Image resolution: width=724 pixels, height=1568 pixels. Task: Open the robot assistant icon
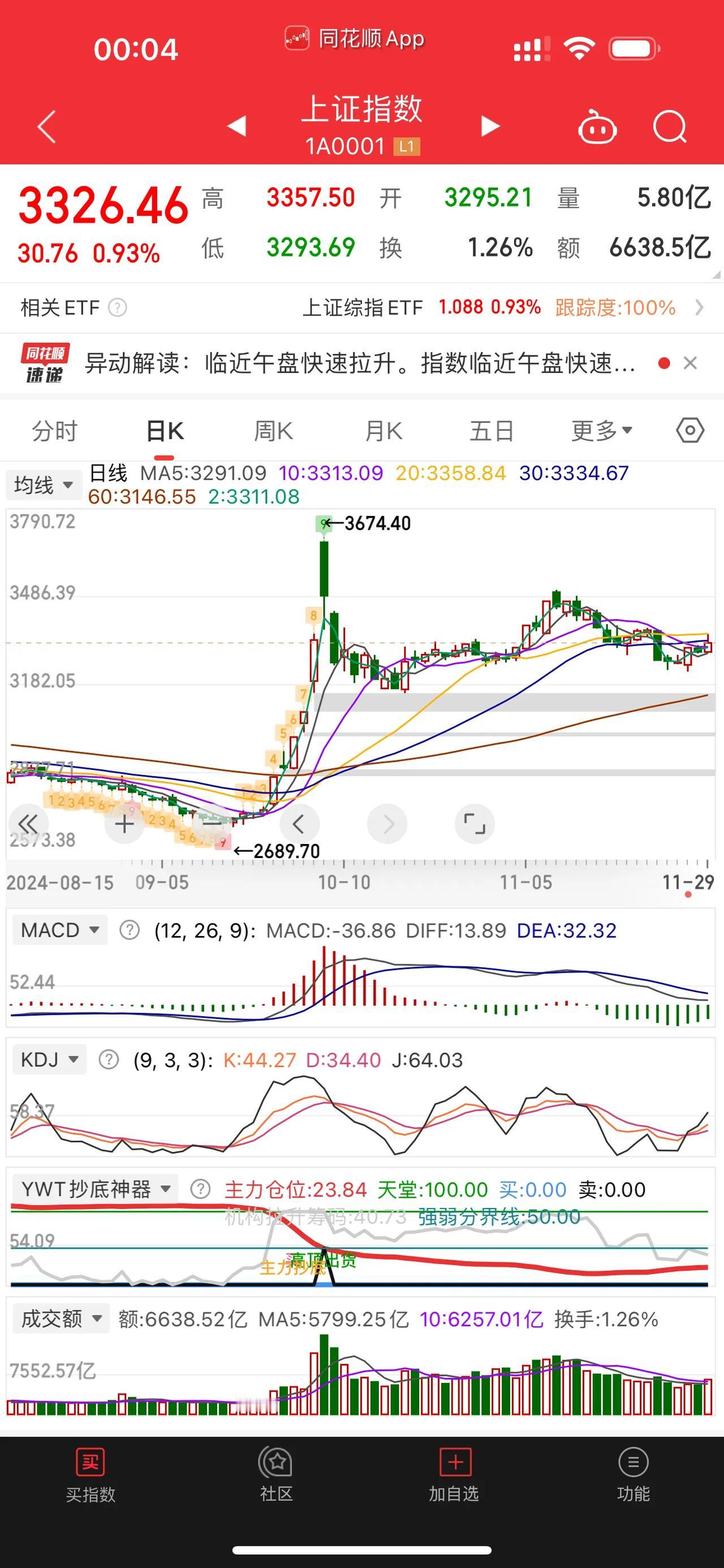coord(597,127)
